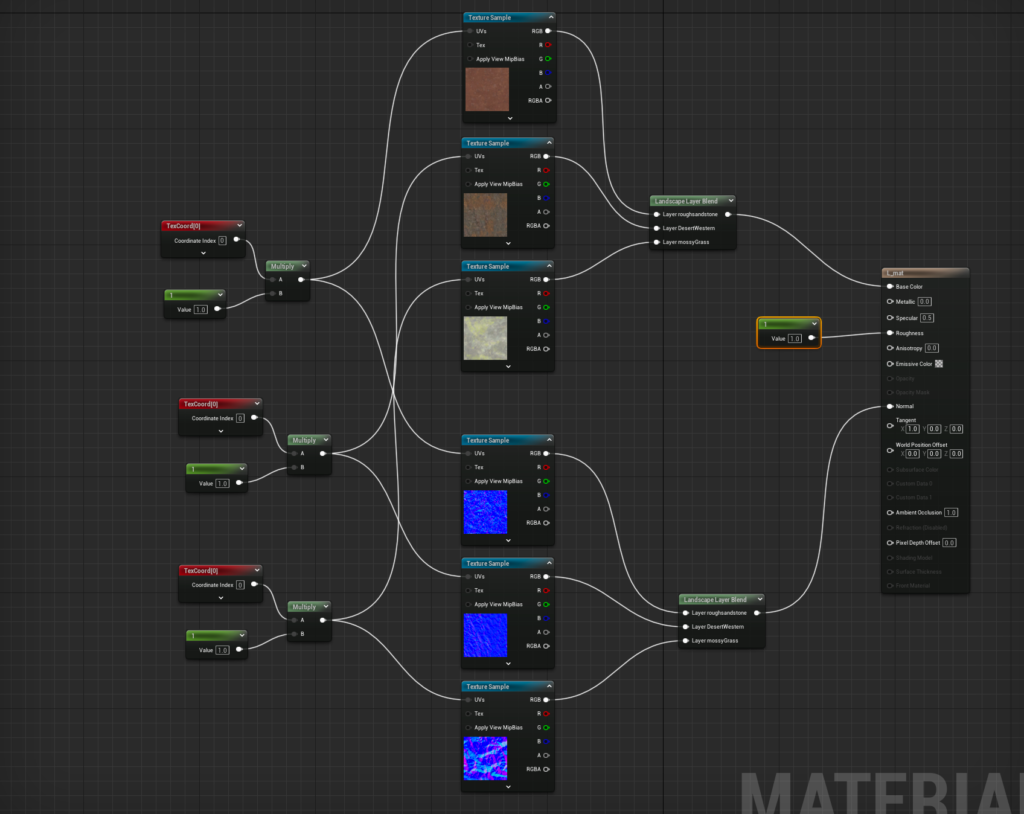Click RGB output pin of topmost Texture Sample

548,31
